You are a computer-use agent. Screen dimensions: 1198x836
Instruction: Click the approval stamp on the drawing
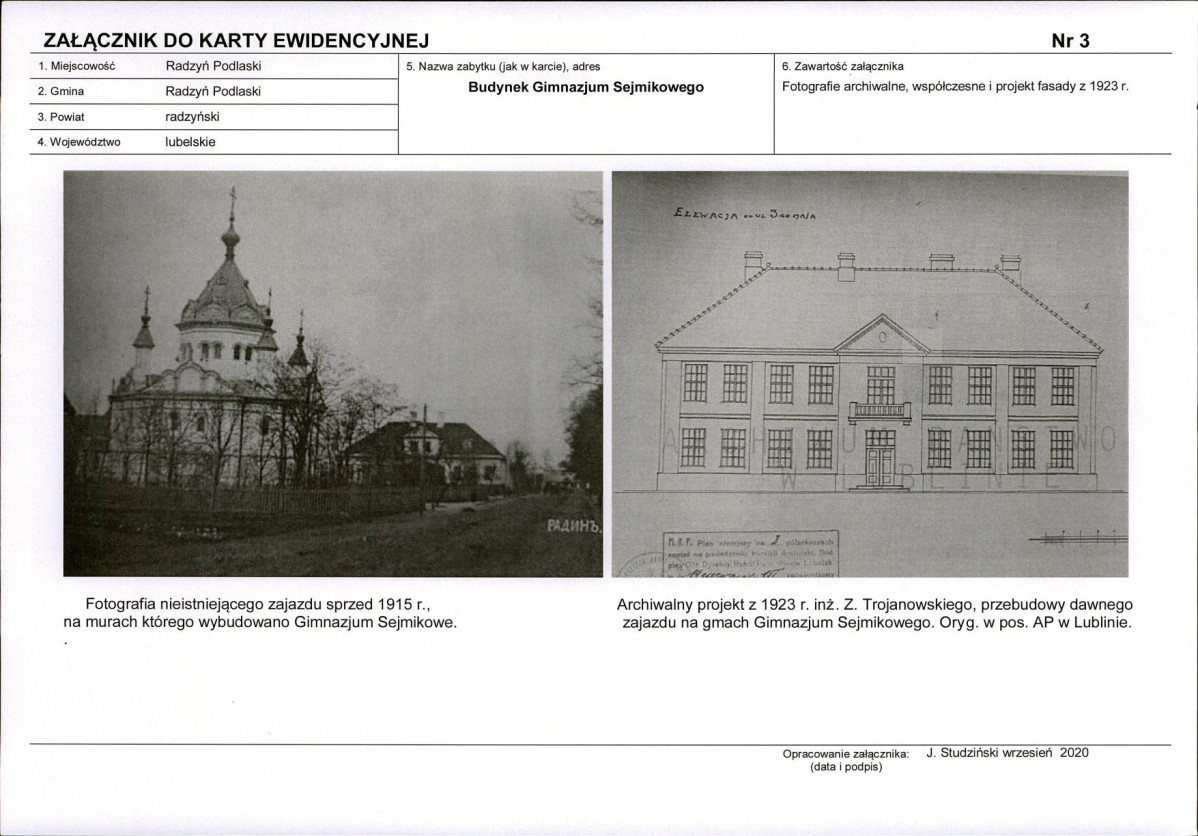752,554
